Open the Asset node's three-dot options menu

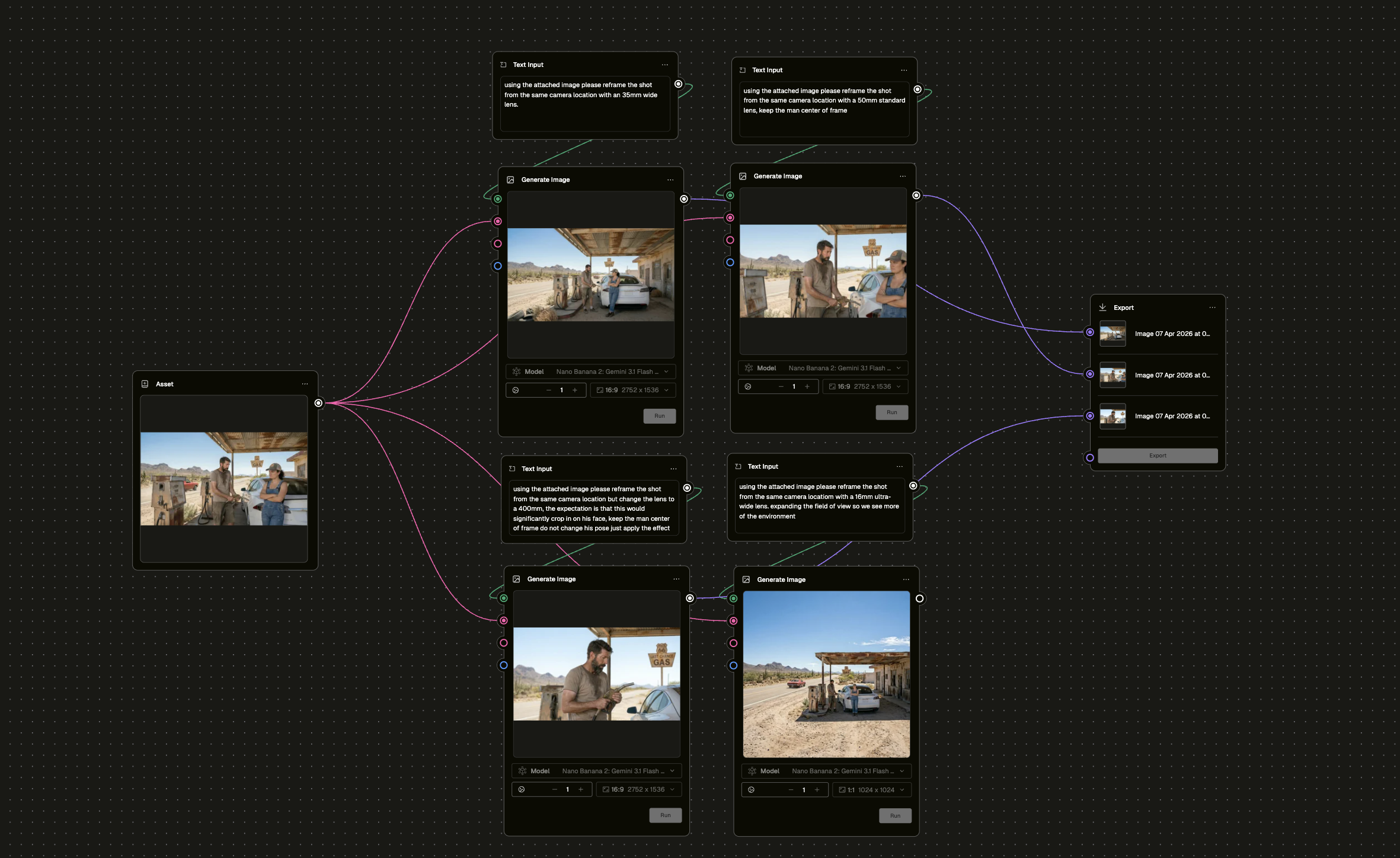(305, 384)
